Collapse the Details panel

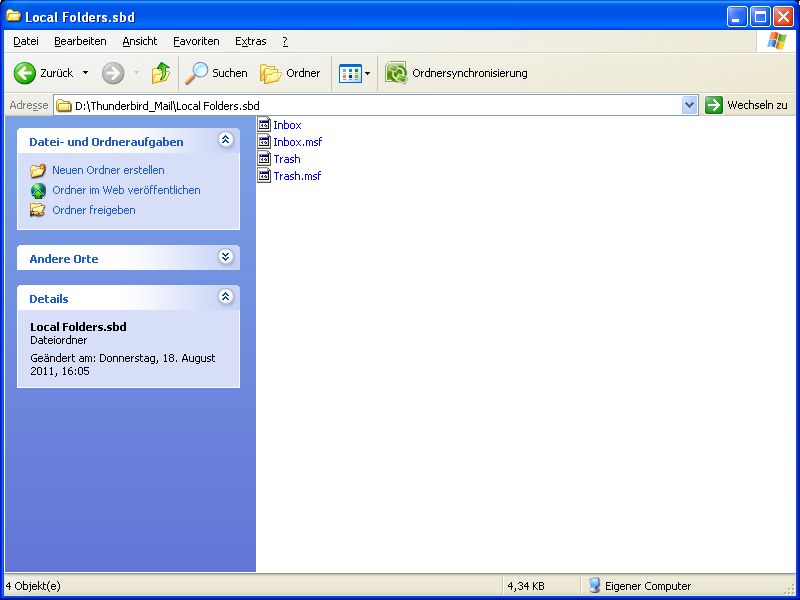click(225, 298)
